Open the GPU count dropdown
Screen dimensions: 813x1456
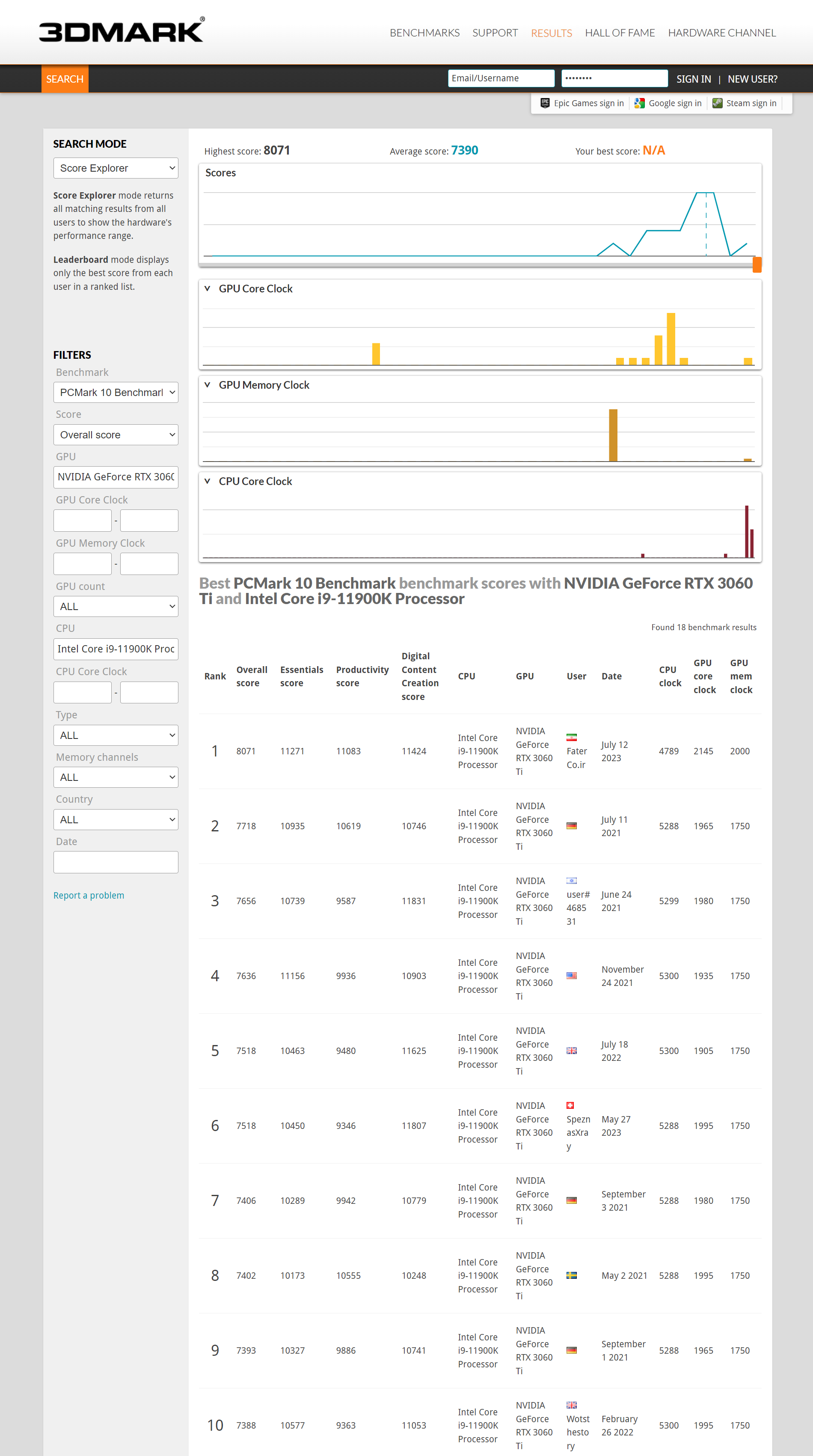[116, 607]
